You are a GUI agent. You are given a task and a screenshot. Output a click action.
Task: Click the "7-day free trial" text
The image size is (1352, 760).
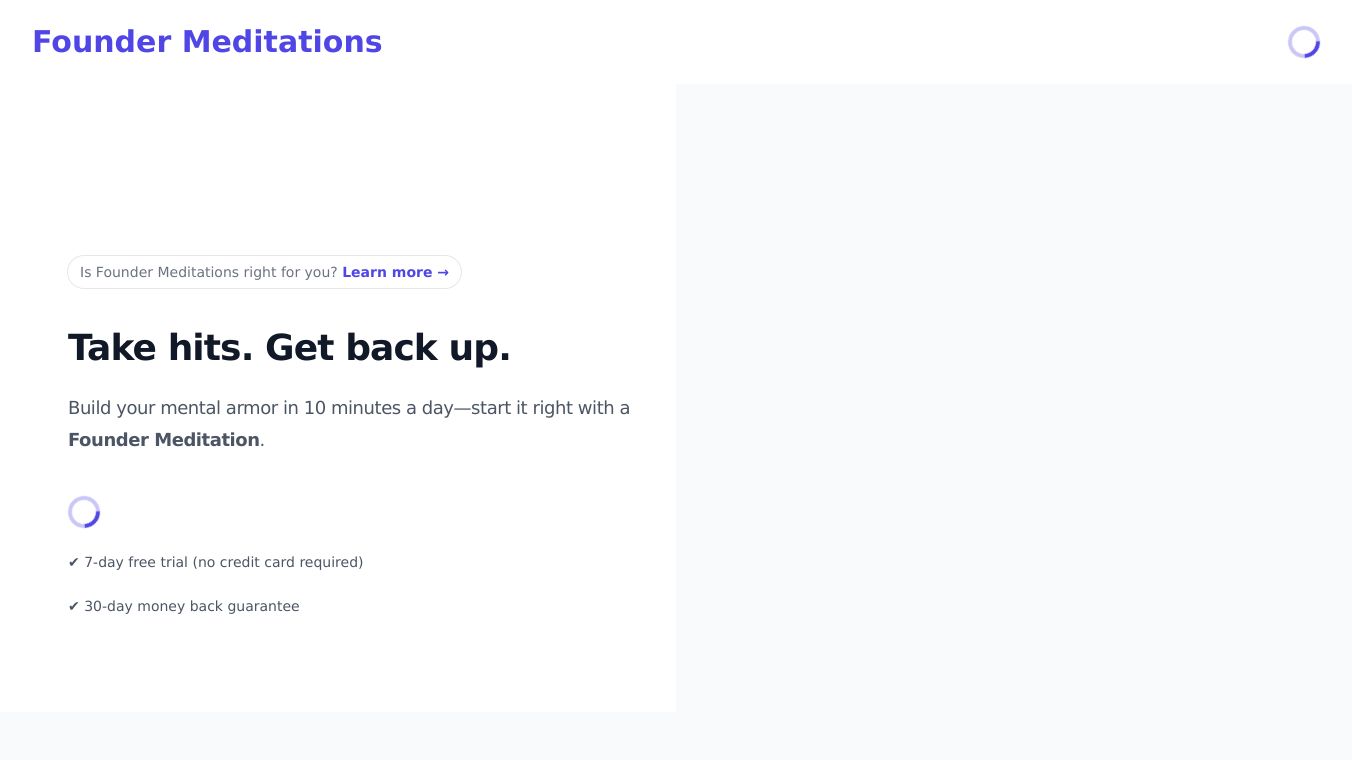pos(136,563)
